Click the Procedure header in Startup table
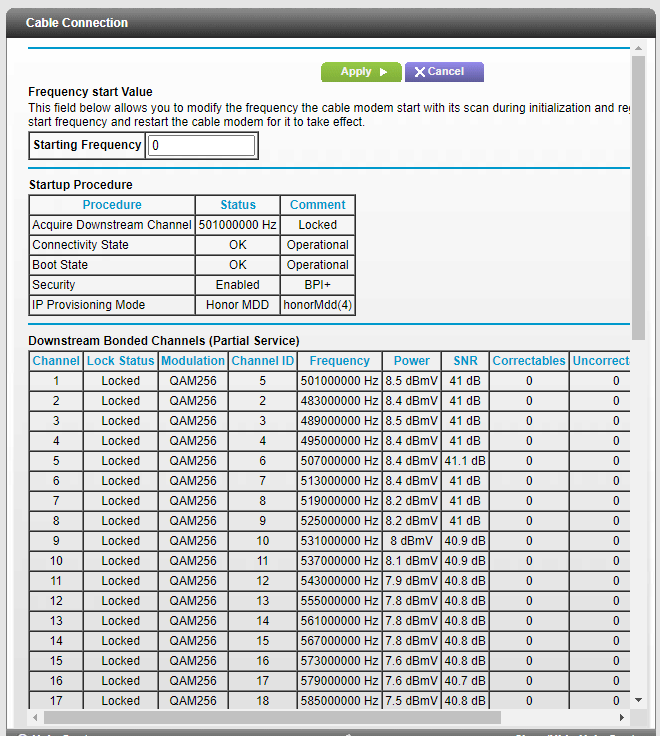Image resolution: width=660 pixels, height=736 pixels. tap(112, 205)
